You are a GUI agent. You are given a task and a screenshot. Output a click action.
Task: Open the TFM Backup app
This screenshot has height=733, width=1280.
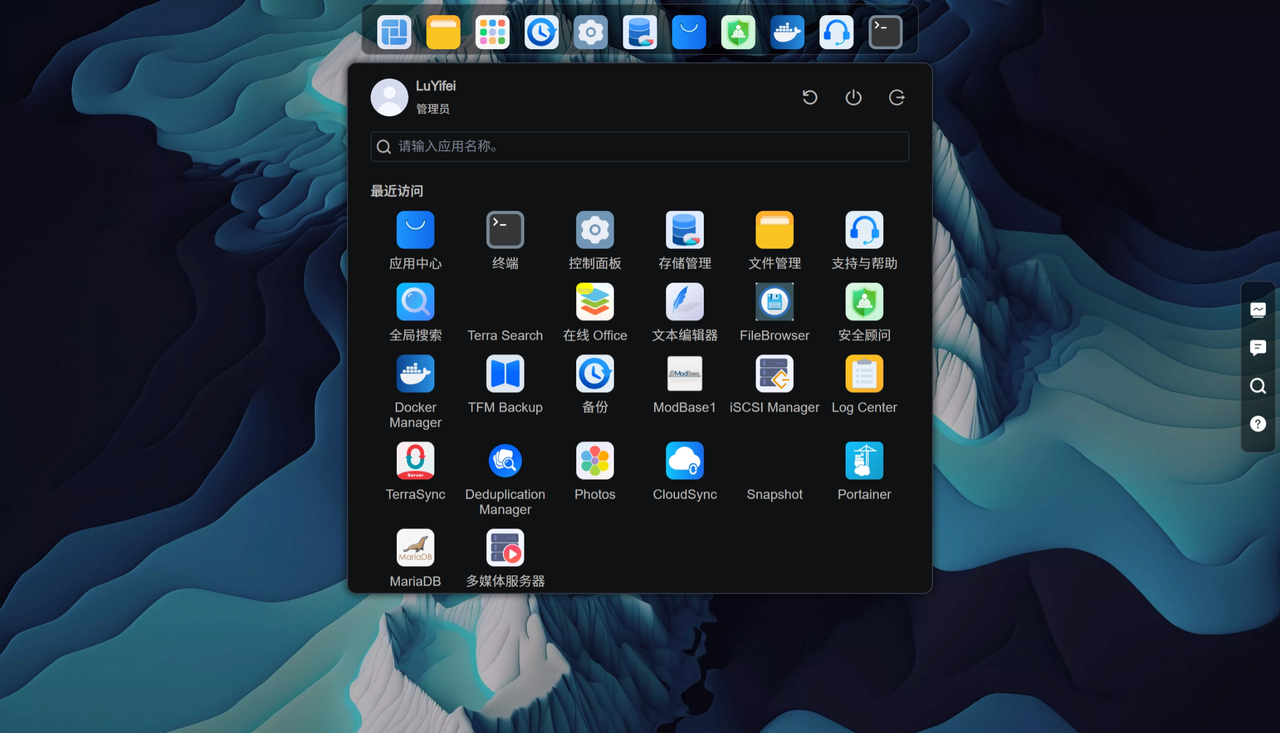(x=505, y=374)
